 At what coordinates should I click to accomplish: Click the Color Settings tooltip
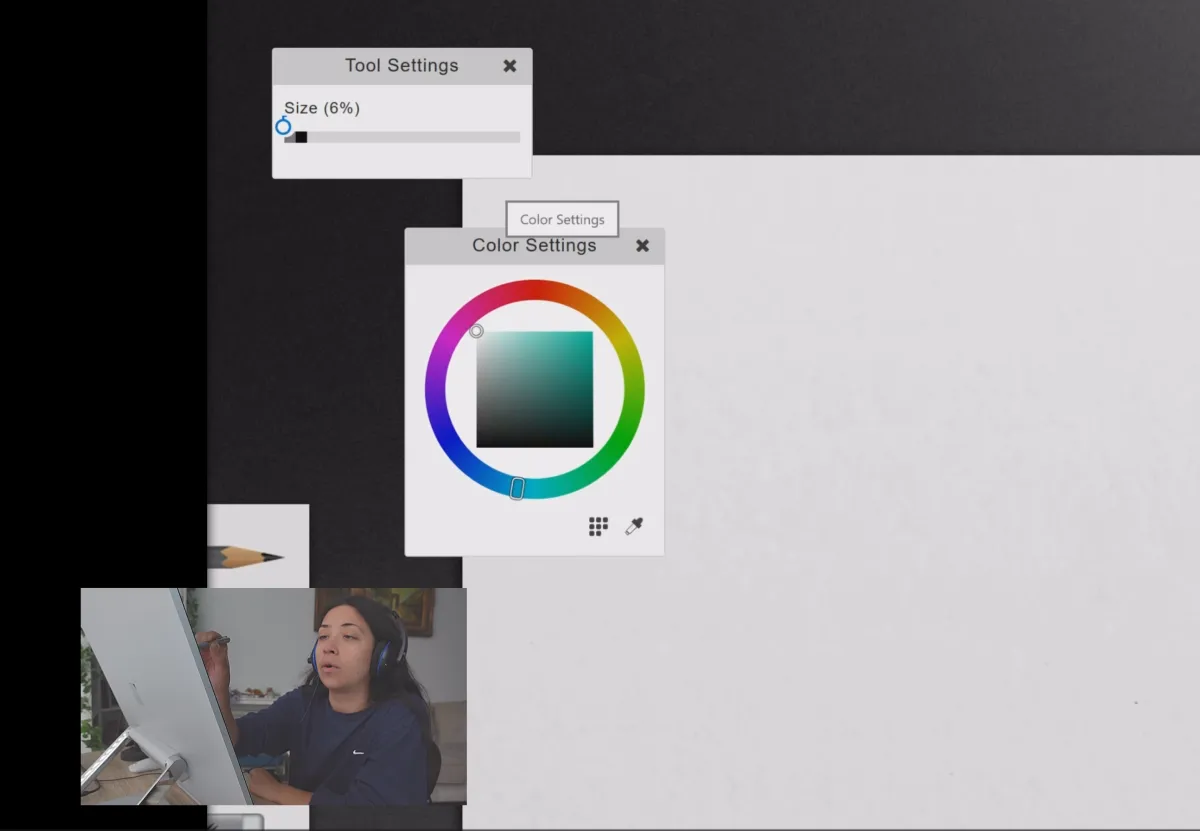click(562, 220)
